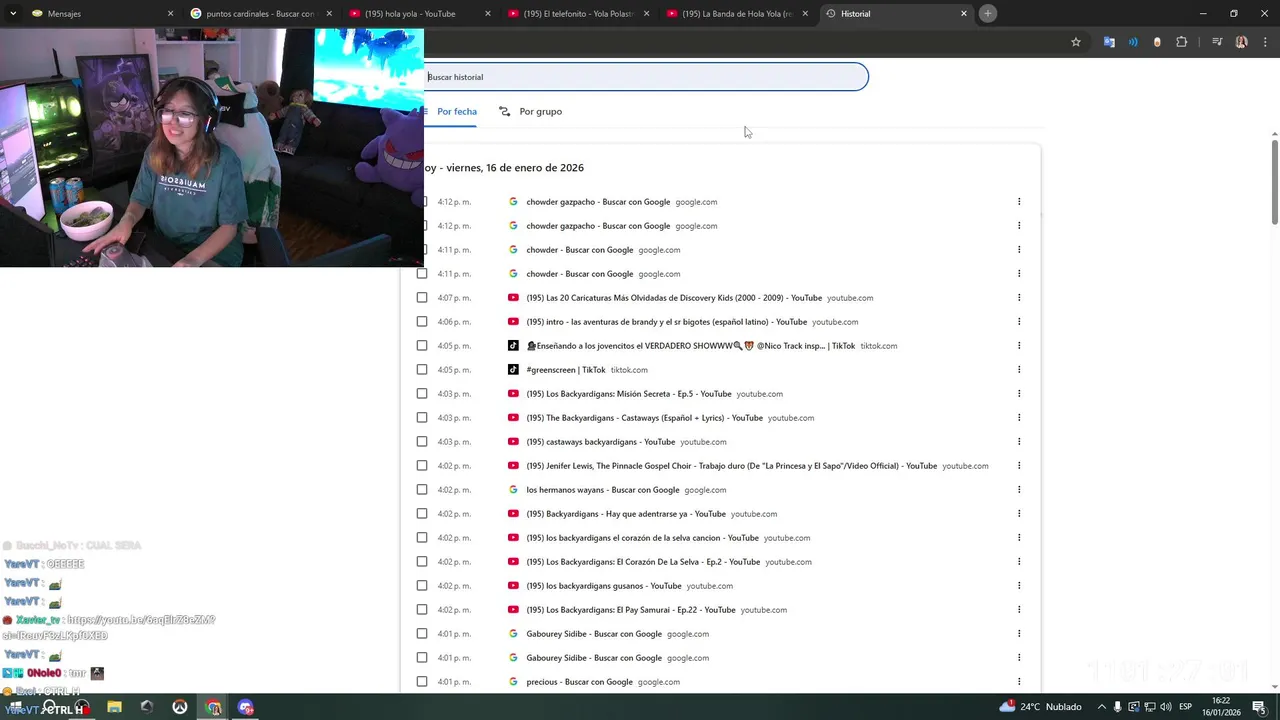This screenshot has width=1280, height=720.
Task: Click the Buscar historial search field
Action: pos(646,77)
